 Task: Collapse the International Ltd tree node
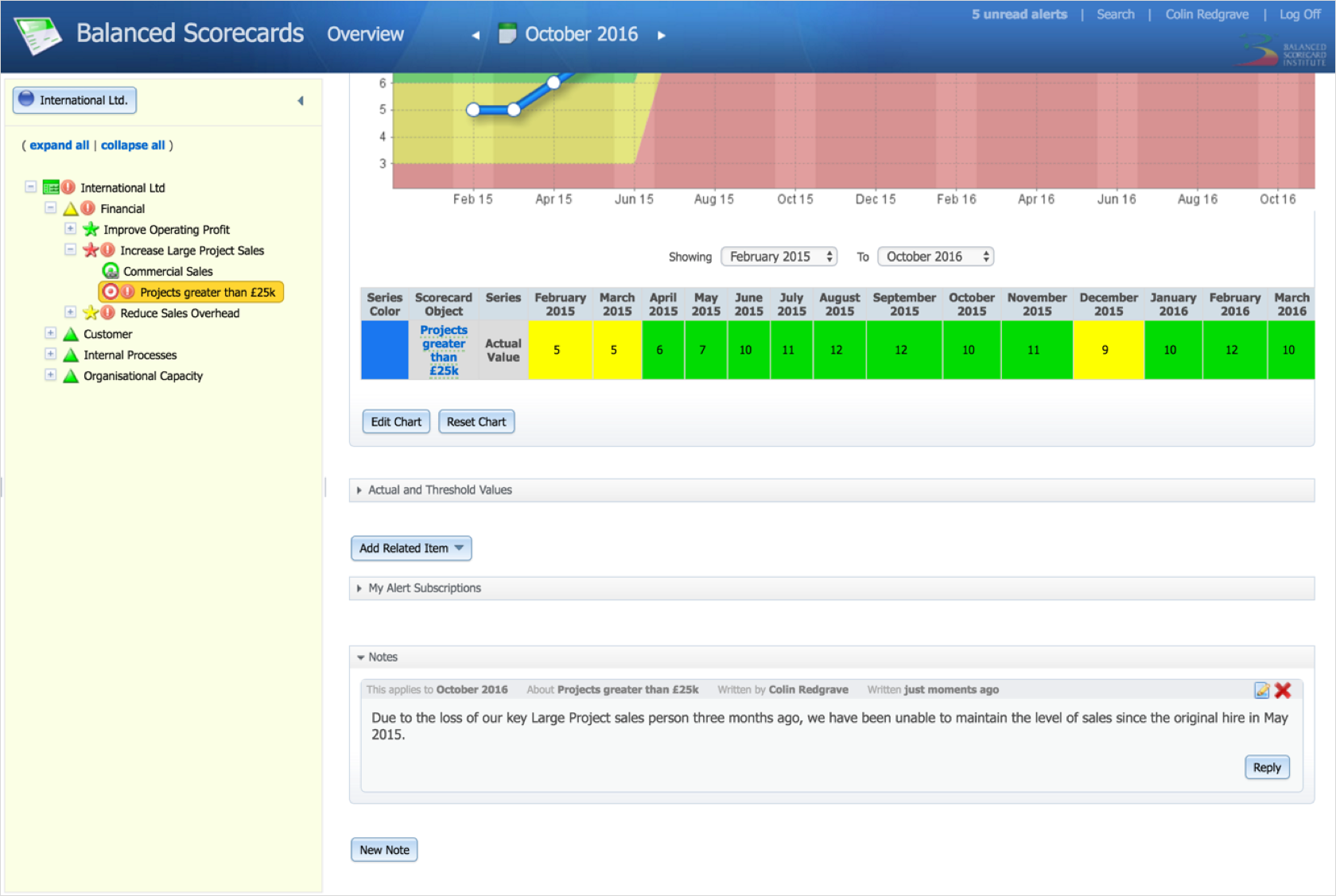(x=31, y=187)
